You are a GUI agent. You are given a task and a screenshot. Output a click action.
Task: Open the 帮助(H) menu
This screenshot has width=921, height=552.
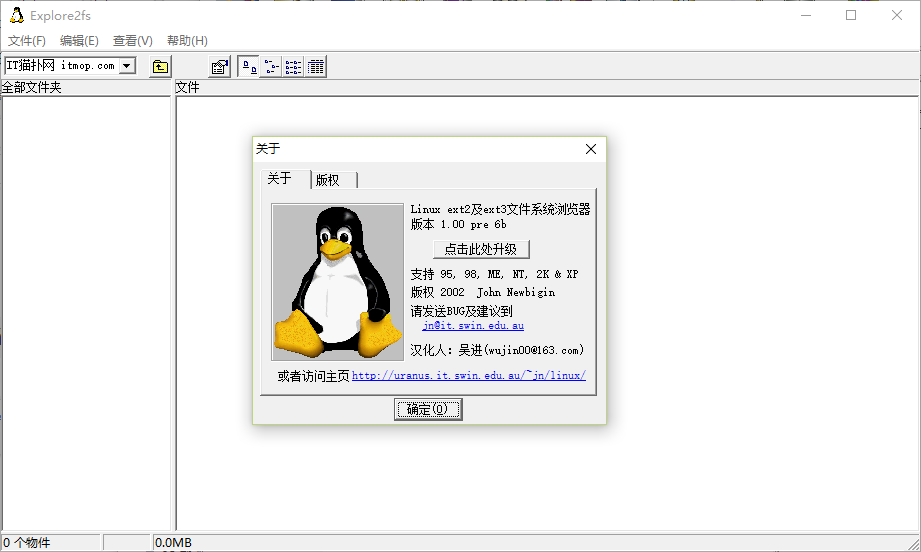pos(187,41)
